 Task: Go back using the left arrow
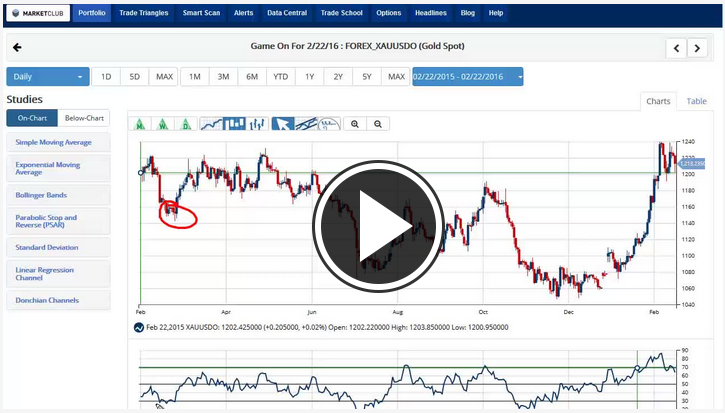17,47
